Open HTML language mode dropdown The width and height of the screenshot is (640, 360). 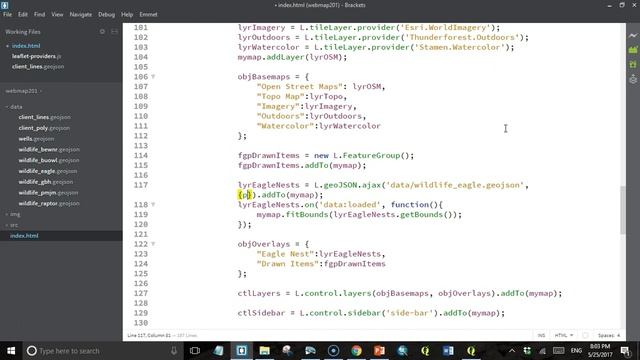point(564,335)
